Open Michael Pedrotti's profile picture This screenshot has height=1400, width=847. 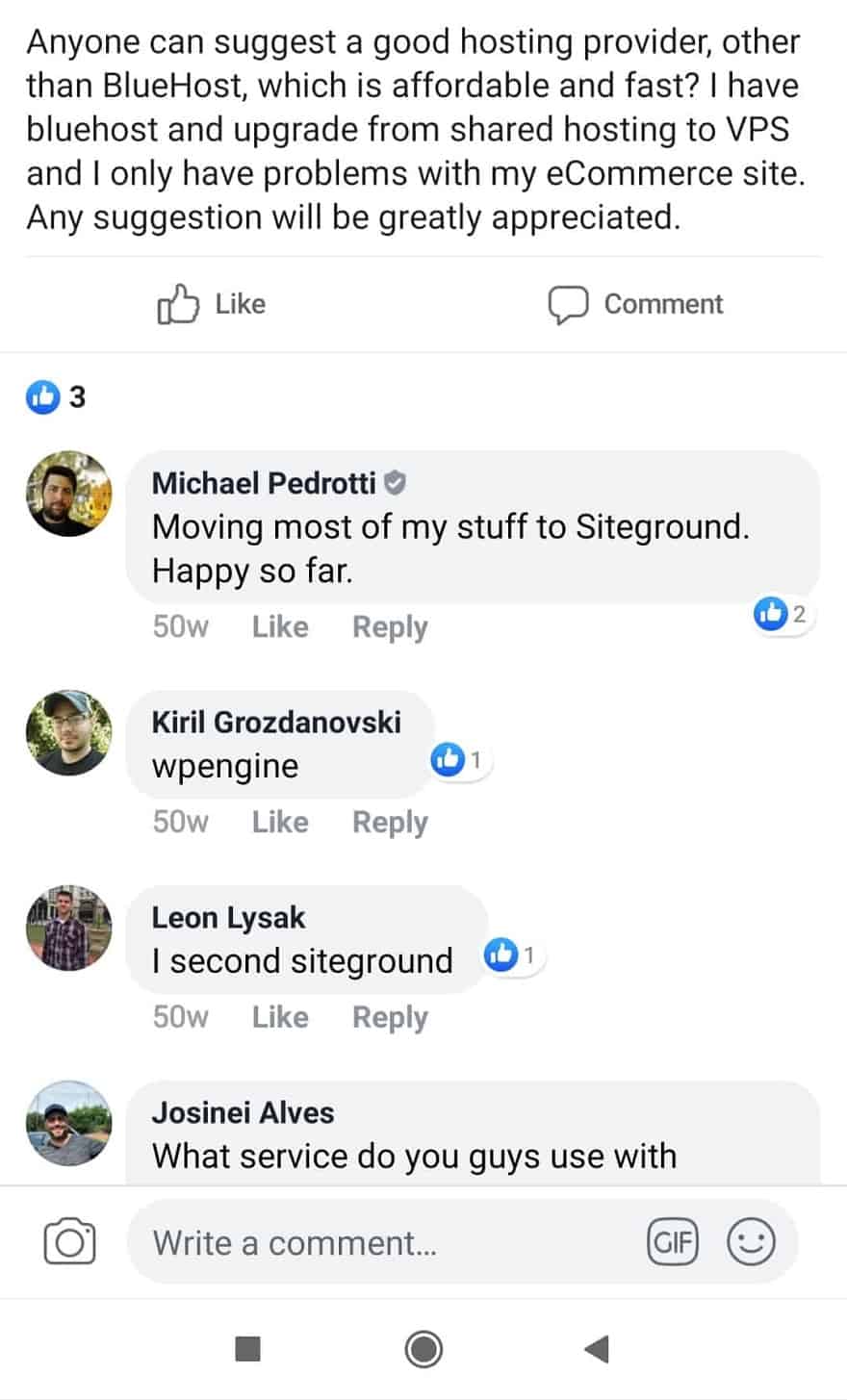point(69,494)
